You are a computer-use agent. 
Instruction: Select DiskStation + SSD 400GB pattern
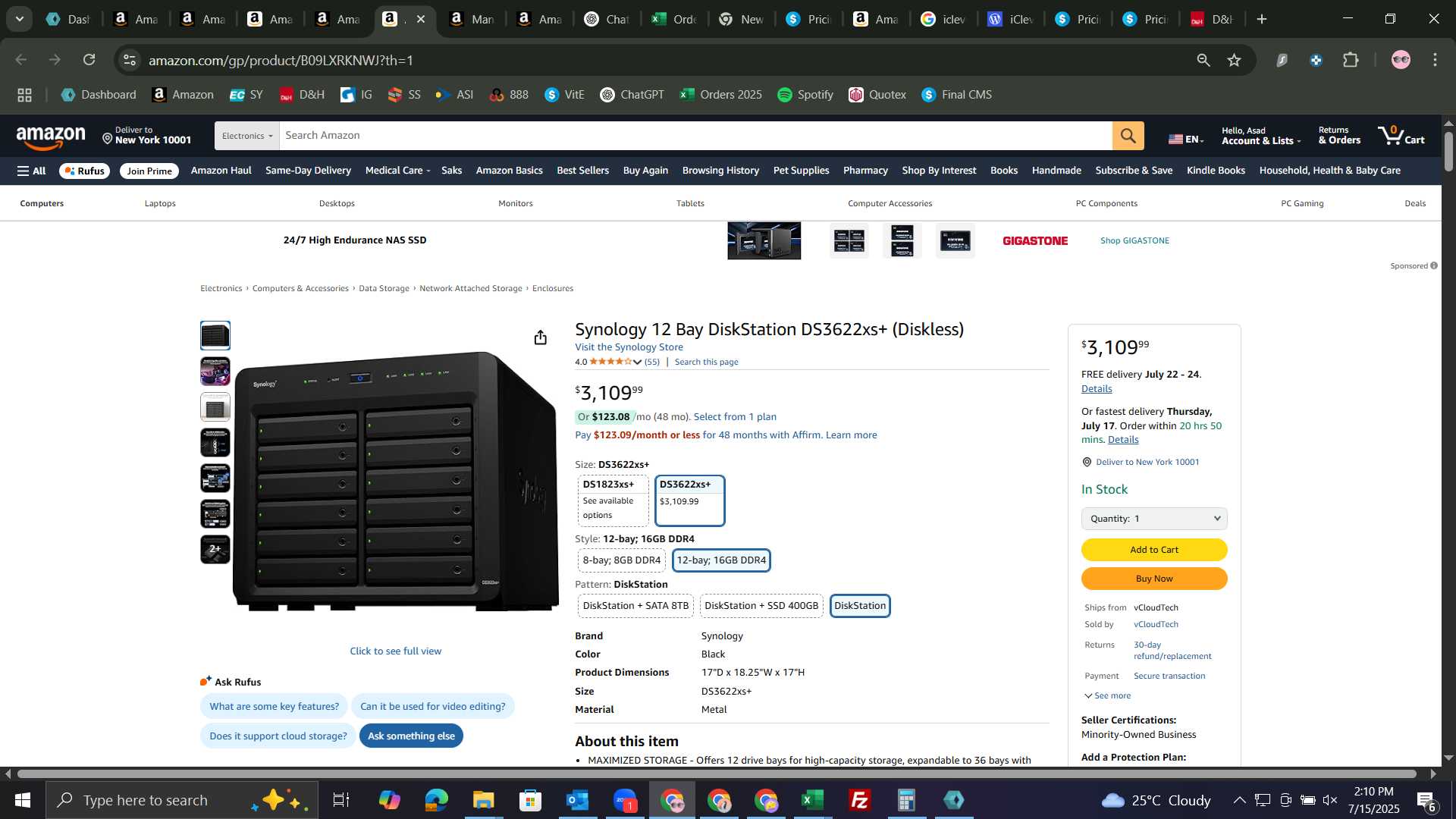tap(761, 606)
